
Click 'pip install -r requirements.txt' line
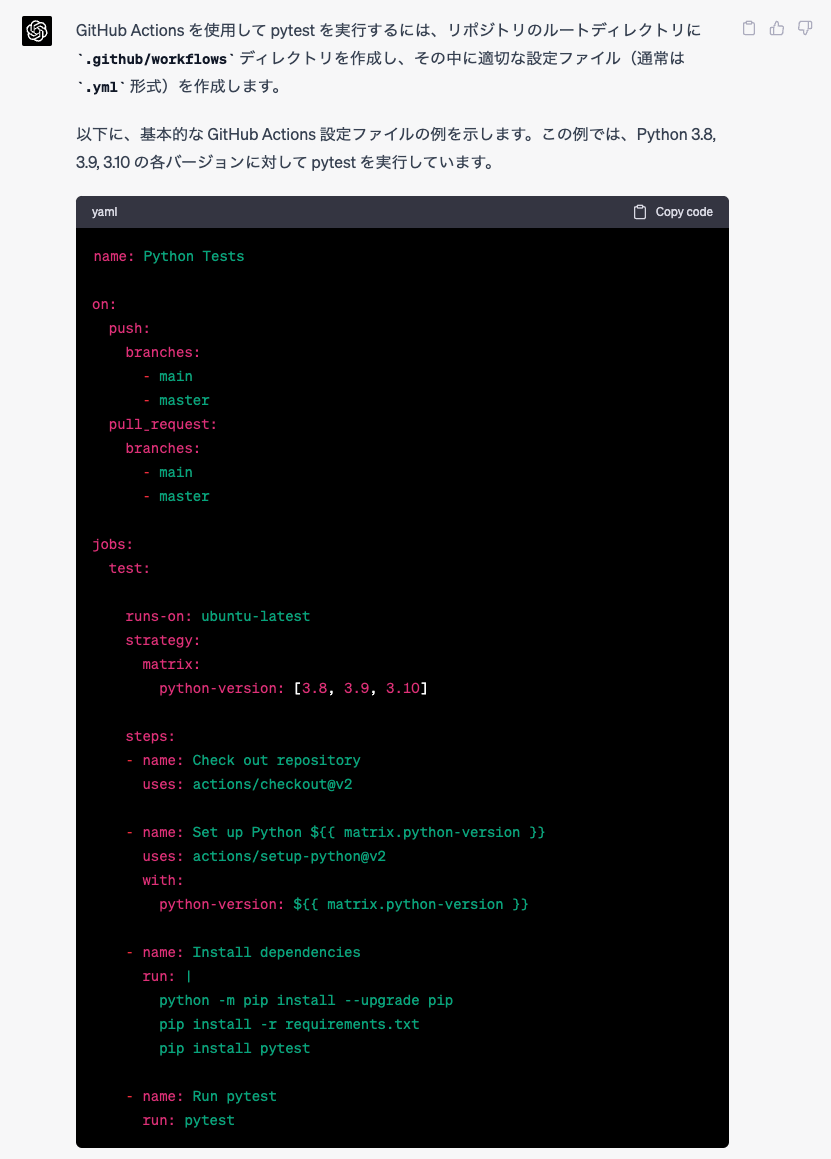pos(289,1024)
